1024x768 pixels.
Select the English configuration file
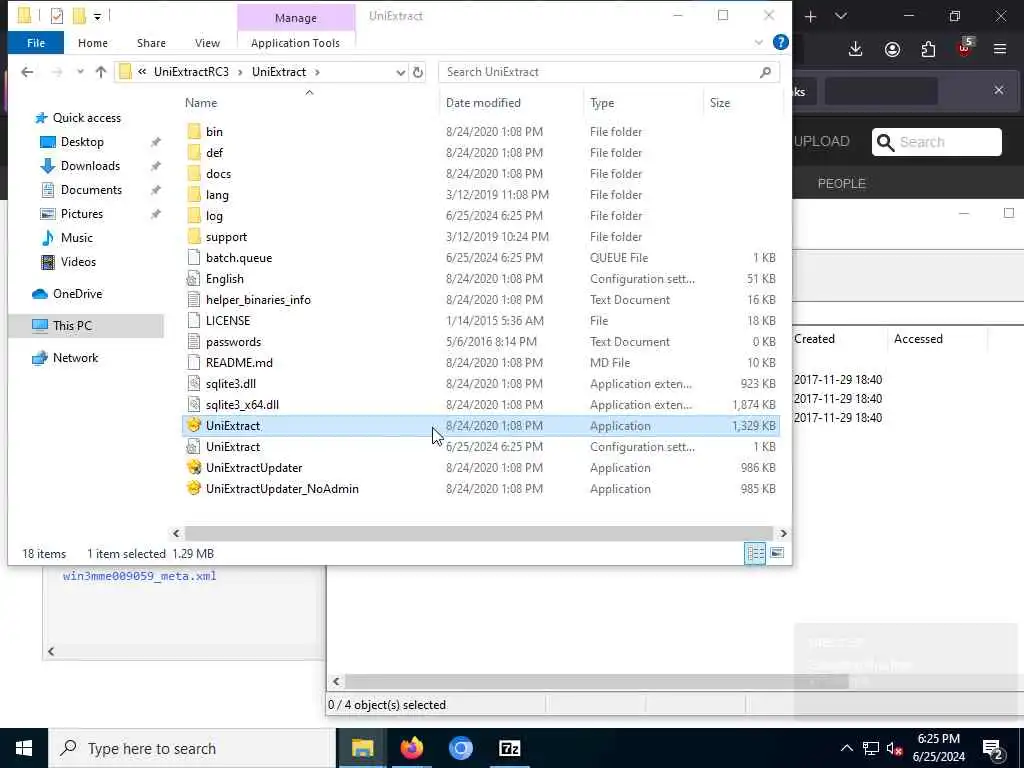point(225,279)
